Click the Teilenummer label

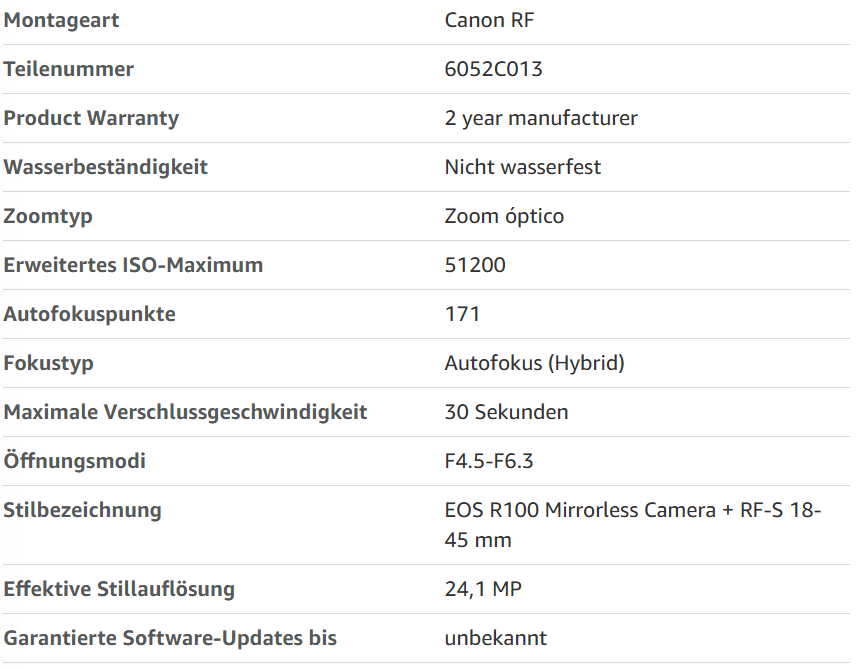click(x=68, y=69)
